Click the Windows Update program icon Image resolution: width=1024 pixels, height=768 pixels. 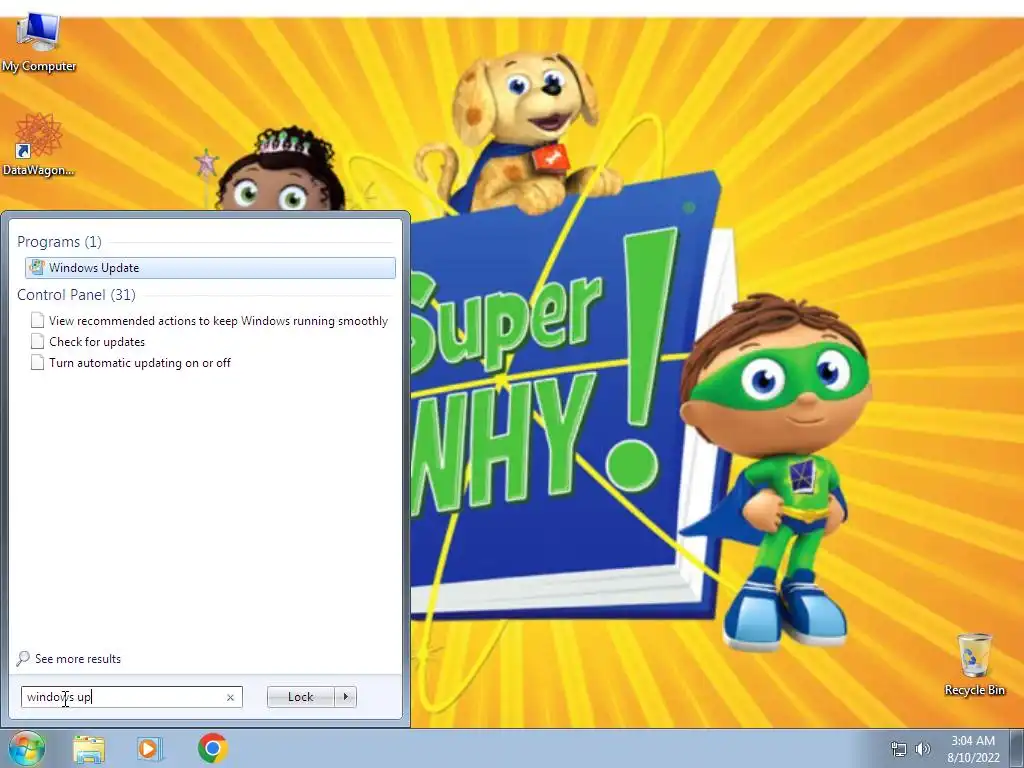coord(37,267)
